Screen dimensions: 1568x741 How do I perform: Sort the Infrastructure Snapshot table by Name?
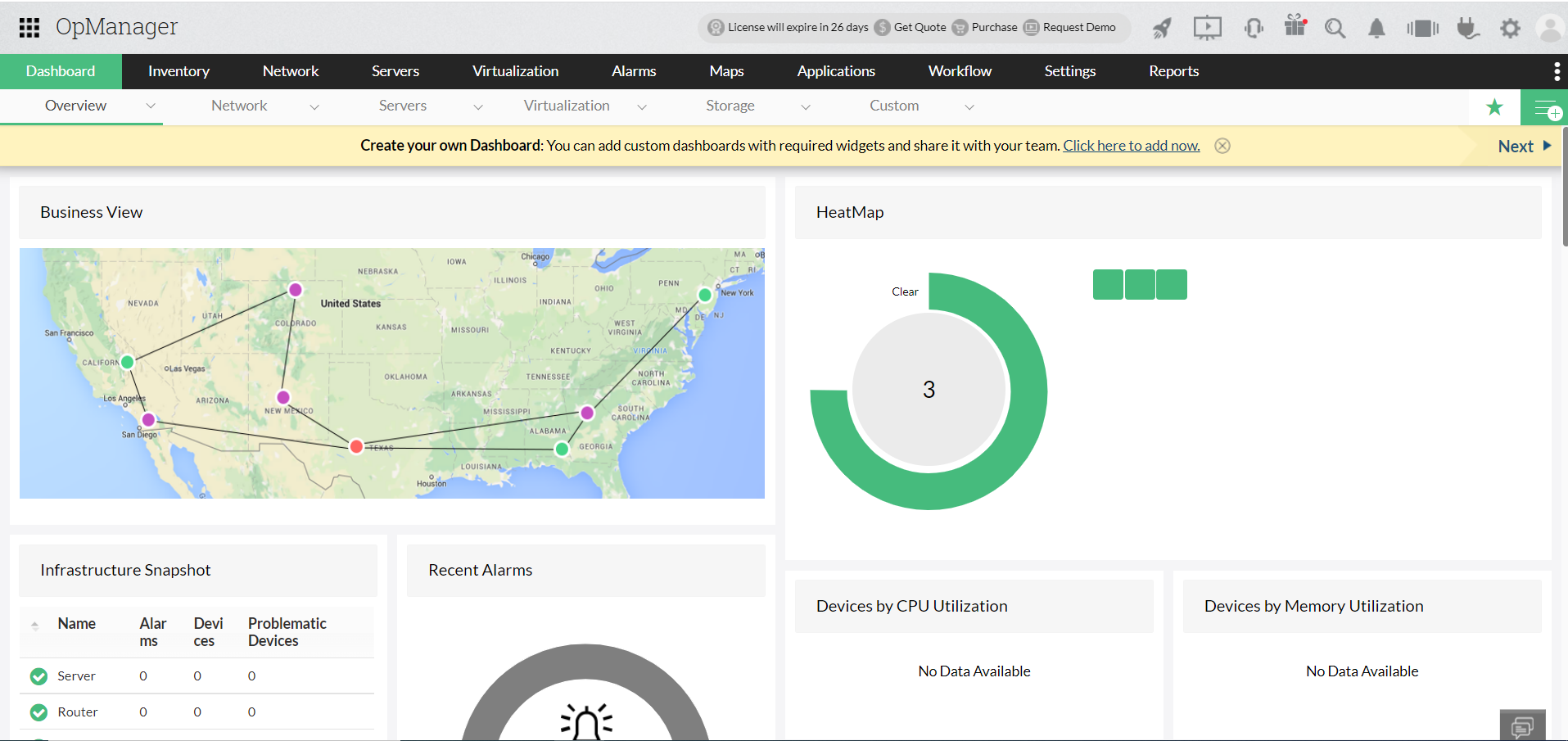pyautogui.click(x=76, y=624)
